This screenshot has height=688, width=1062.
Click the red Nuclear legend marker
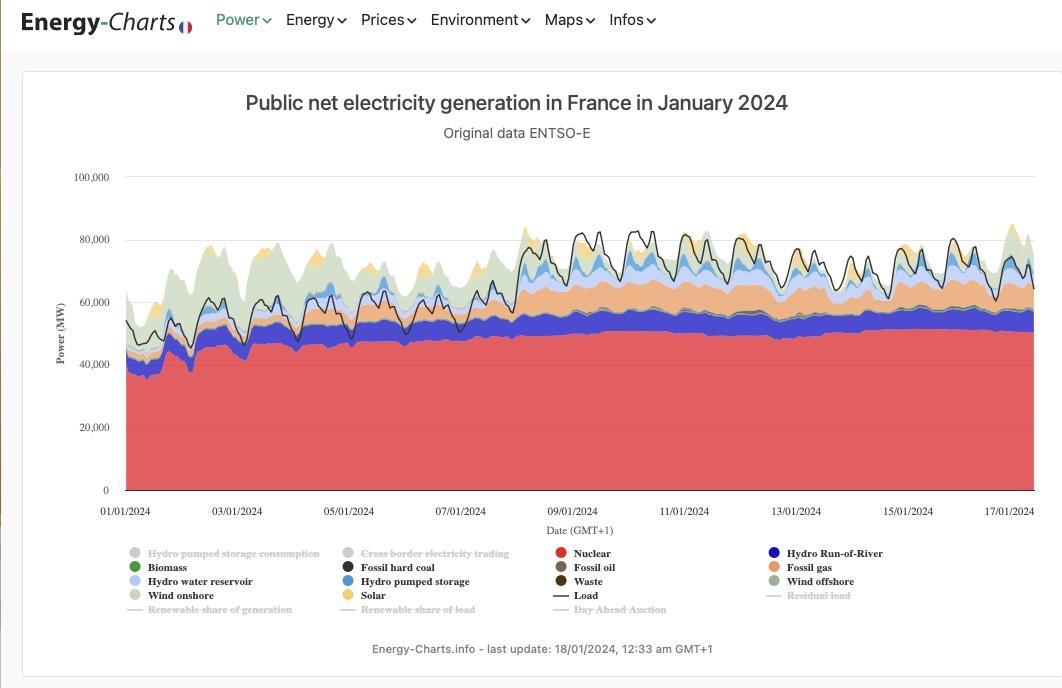coord(561,553)
